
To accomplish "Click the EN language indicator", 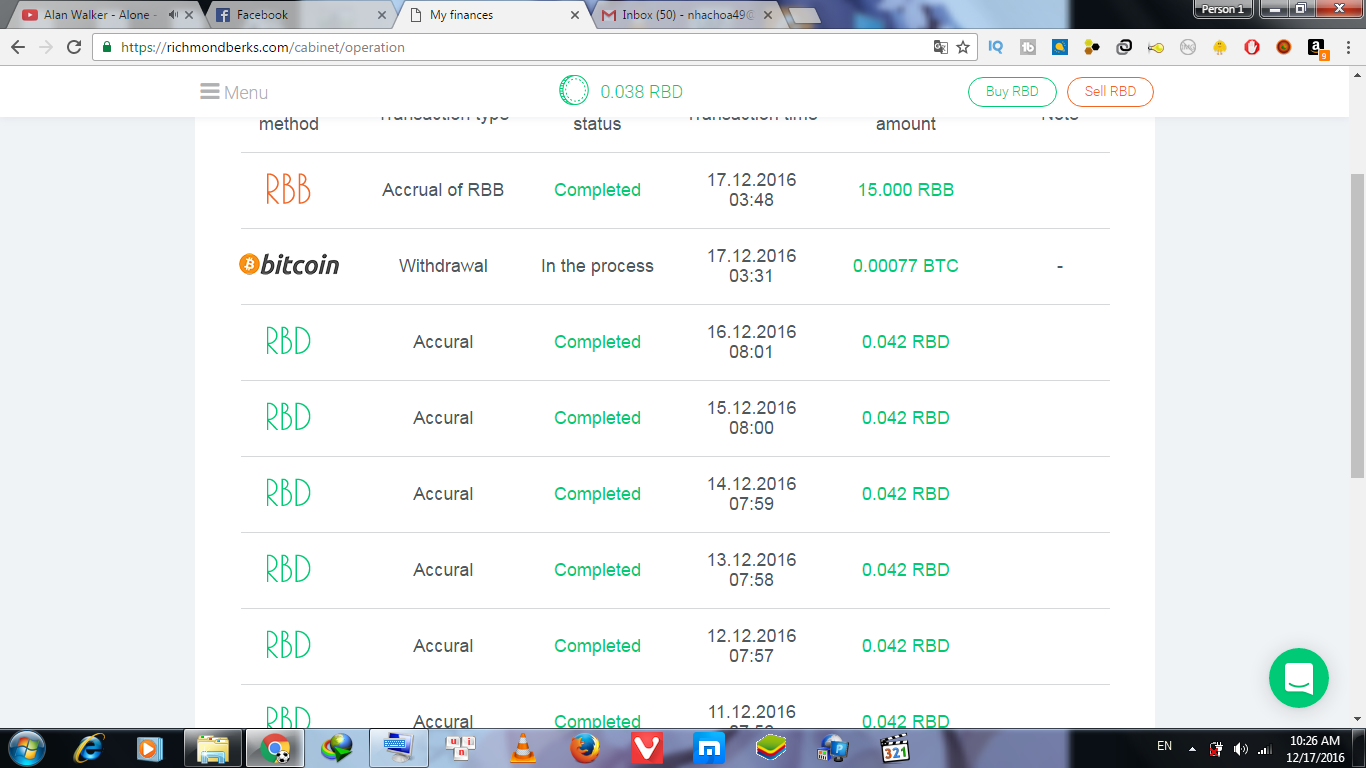I will 1164,746.
